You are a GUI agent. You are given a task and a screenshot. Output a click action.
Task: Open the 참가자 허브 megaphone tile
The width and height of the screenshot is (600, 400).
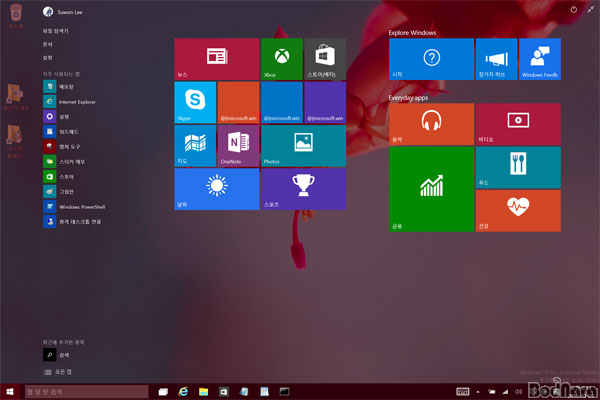pos(496,59)
